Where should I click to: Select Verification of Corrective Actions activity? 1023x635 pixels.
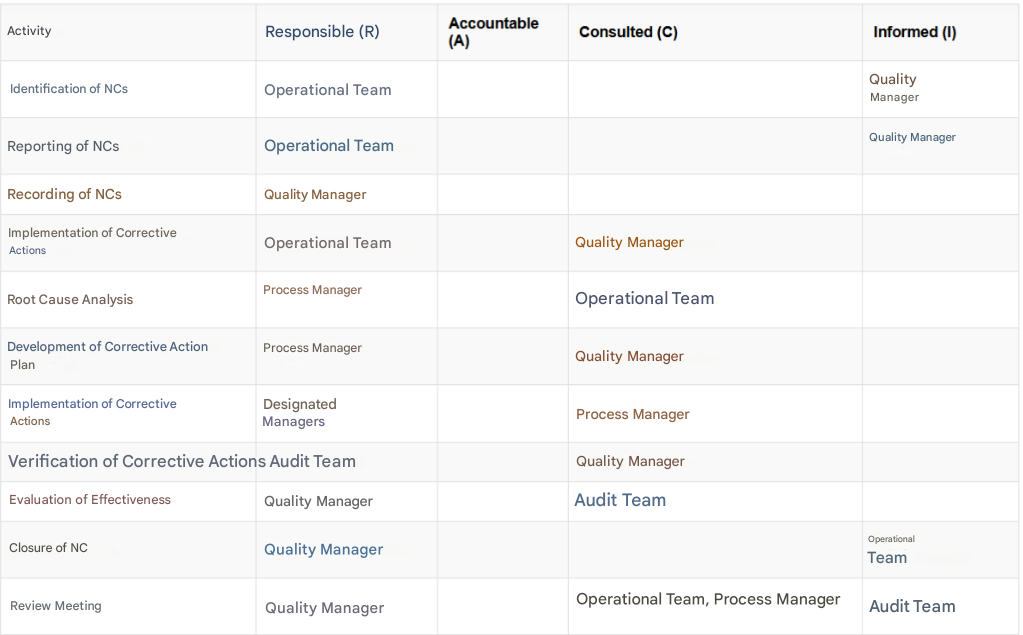[x=137, y=461]
